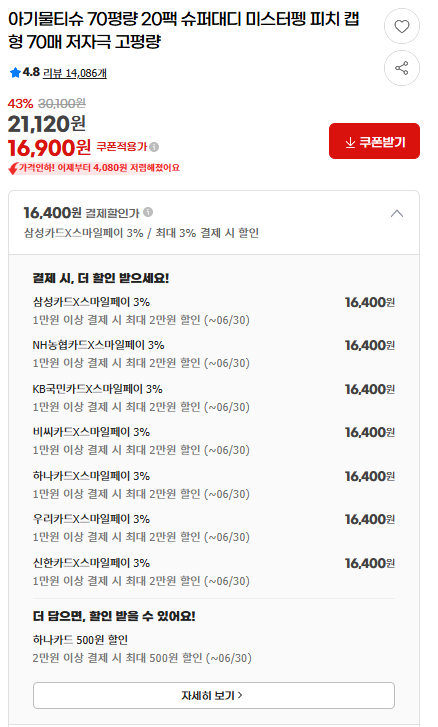Collapse the 결제할인가 panel chevron
Viewport: 438px width, 727px height.
pyautogui.click(x=397, y=214)
